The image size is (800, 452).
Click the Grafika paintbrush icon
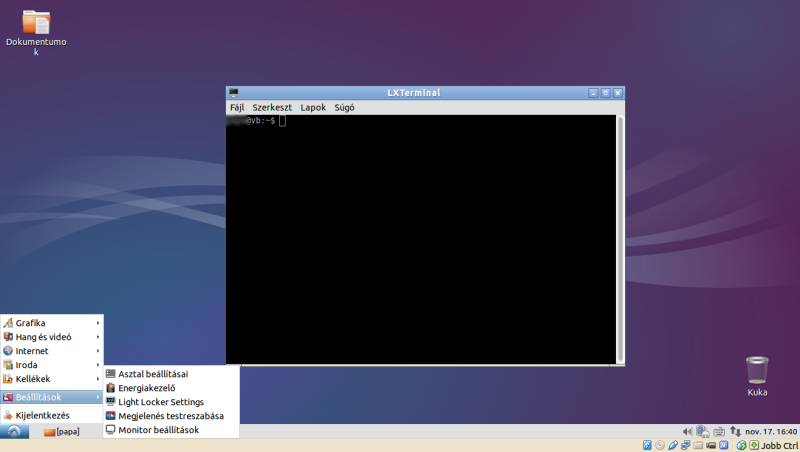8,323
